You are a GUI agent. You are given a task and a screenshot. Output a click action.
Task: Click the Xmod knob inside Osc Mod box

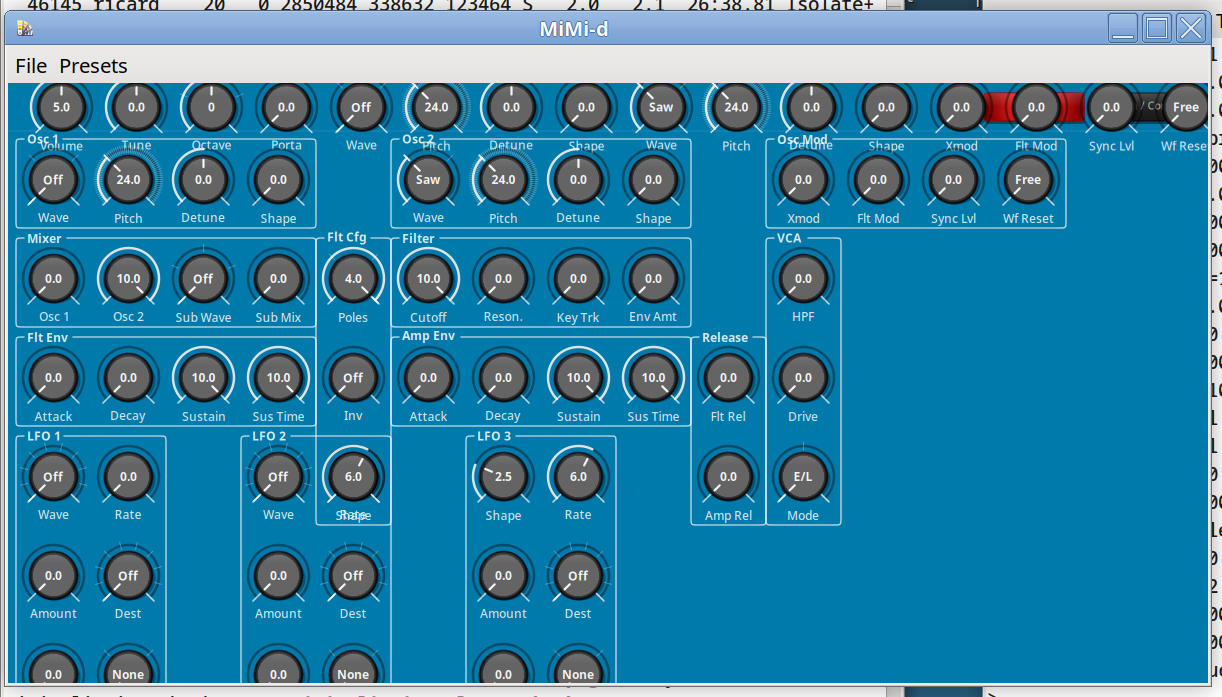803,180
